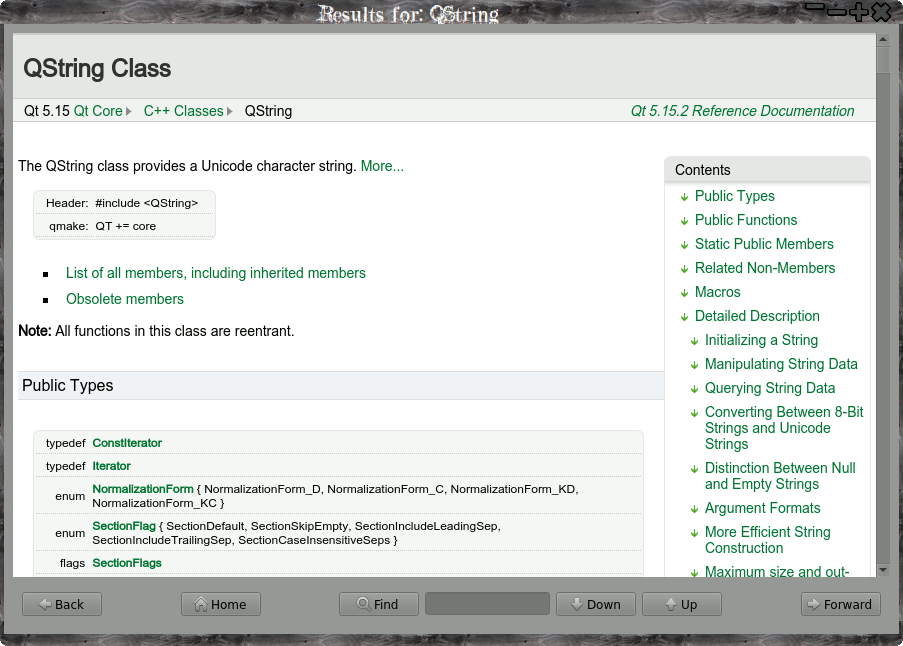Jump to Macros in Contents
This screenshot has height=646, width=903.
(x=718, y=292)
